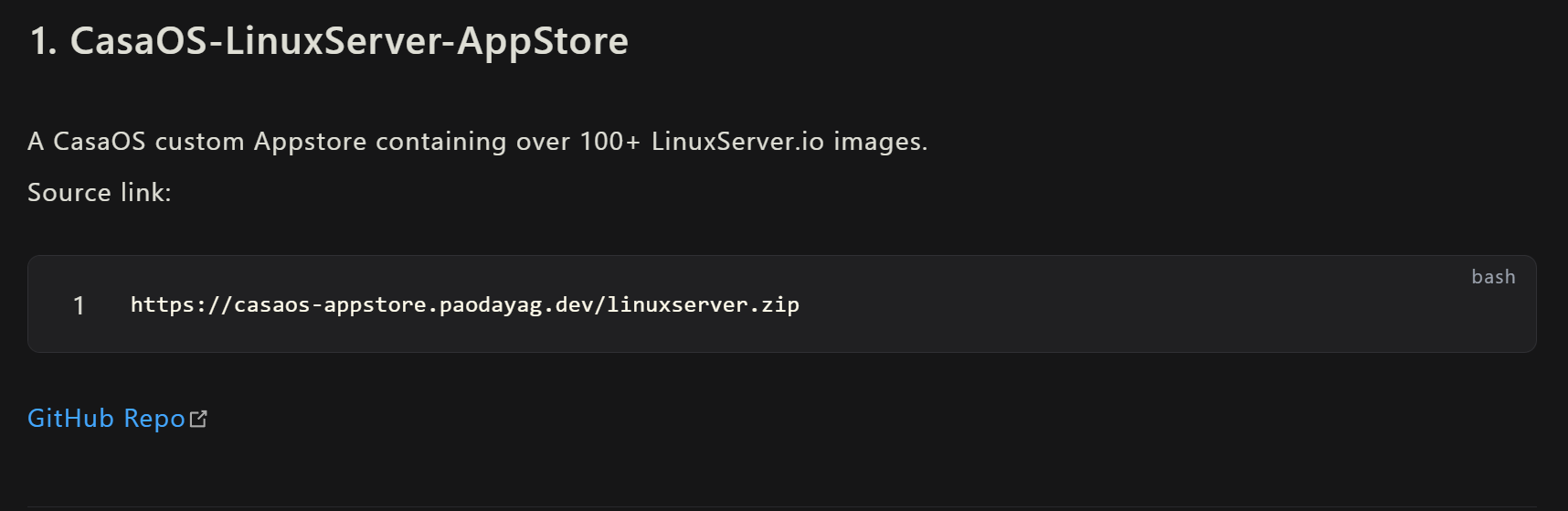Click line number 1 in the code block

[79, 305]
